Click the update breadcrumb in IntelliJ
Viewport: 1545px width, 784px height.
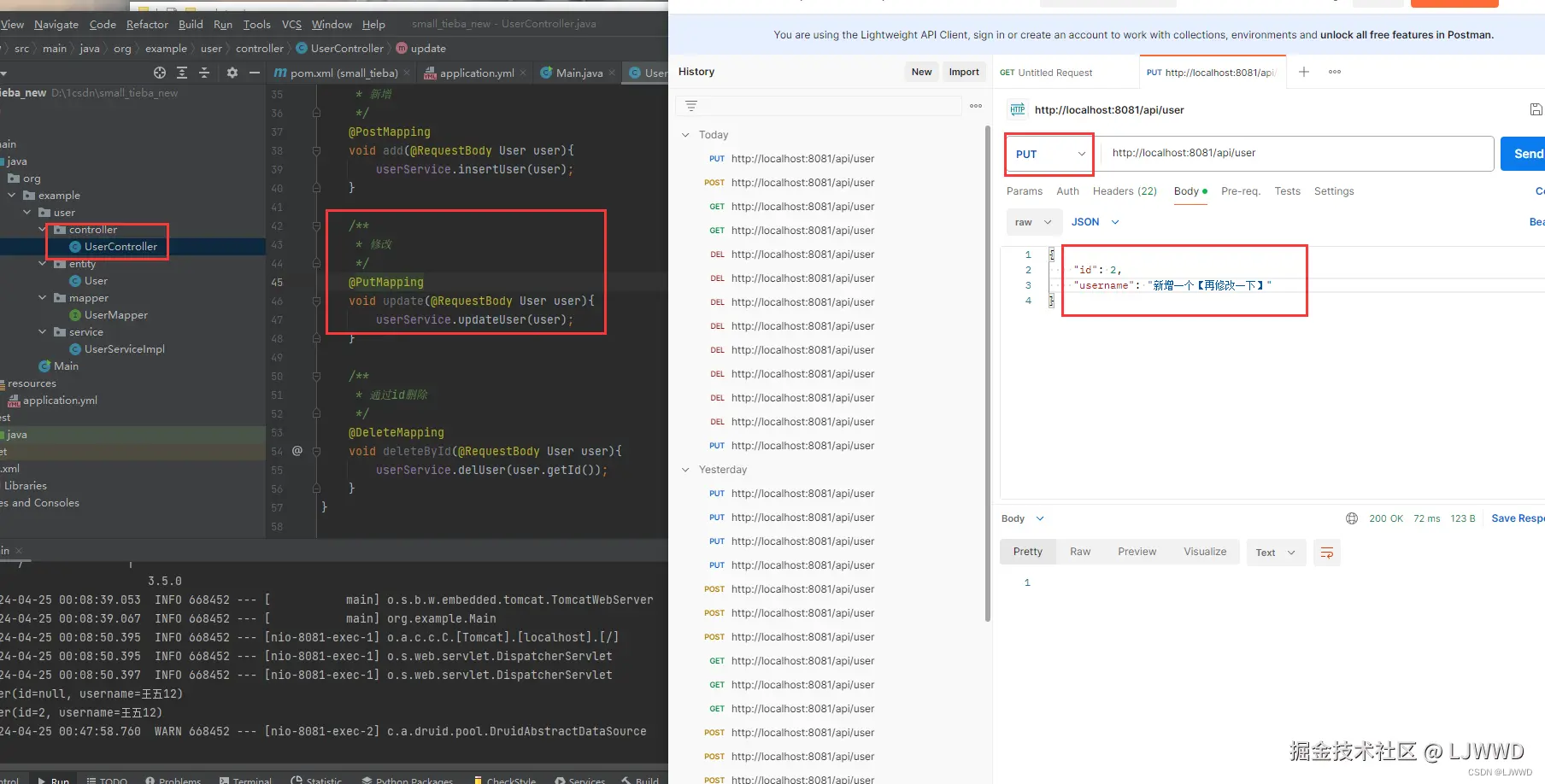[421, 49]
